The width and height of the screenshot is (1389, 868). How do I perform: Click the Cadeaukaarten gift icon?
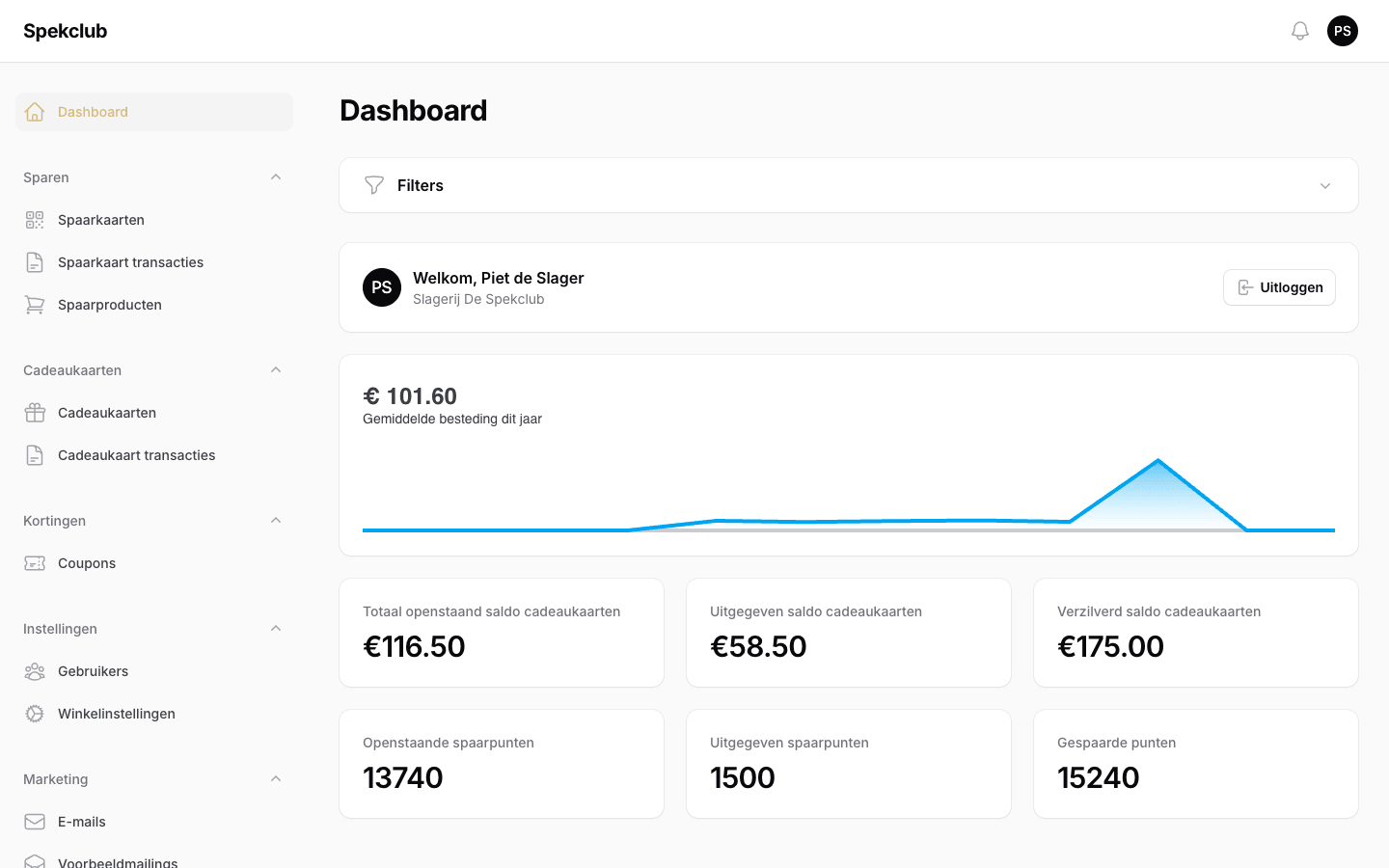[x=35, y=413]
